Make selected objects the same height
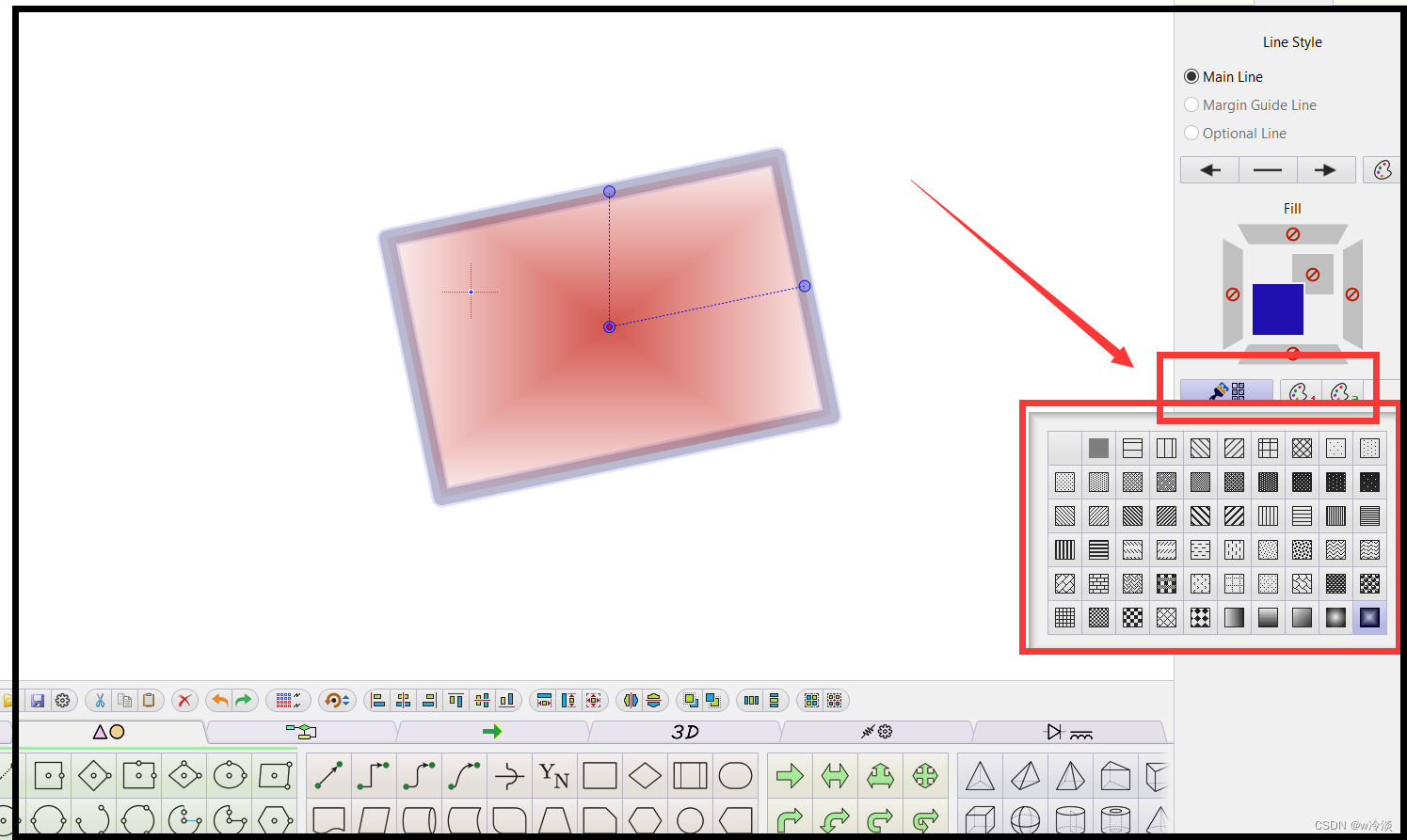The image size is (1407, 840). (x=568, y=701)
